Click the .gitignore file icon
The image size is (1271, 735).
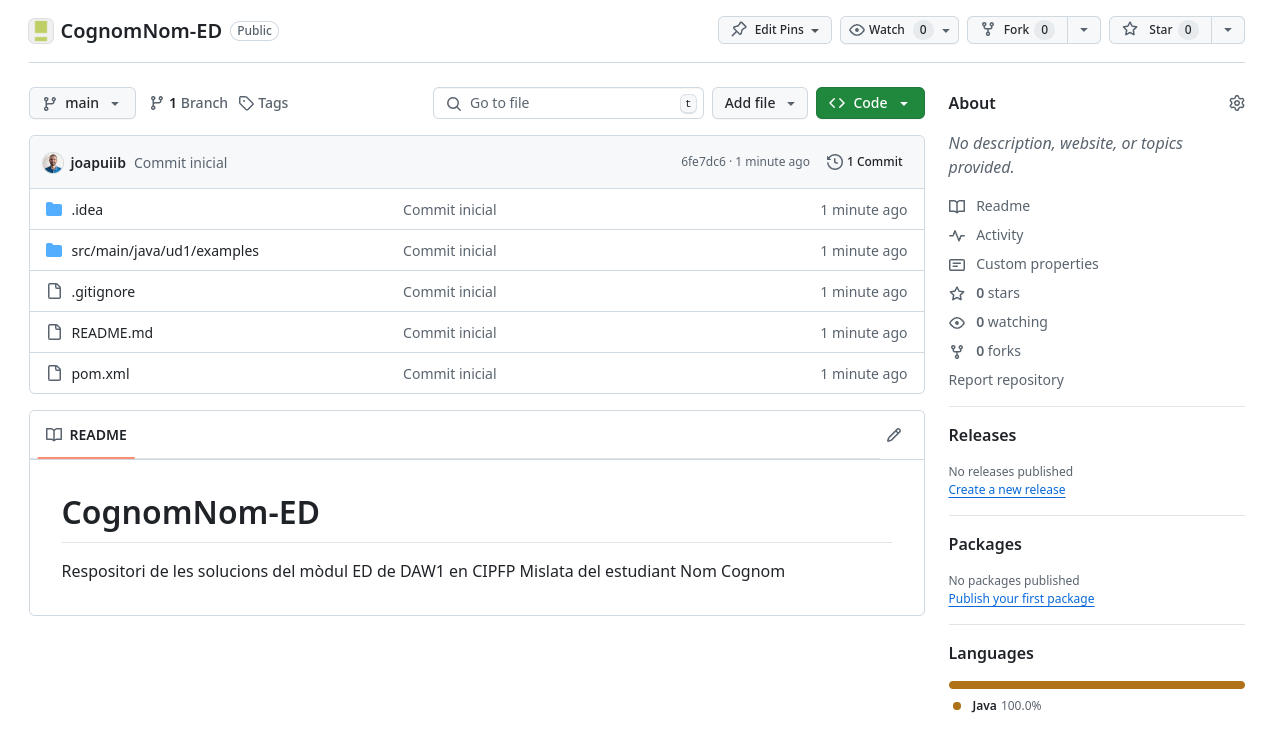(54, 291)
